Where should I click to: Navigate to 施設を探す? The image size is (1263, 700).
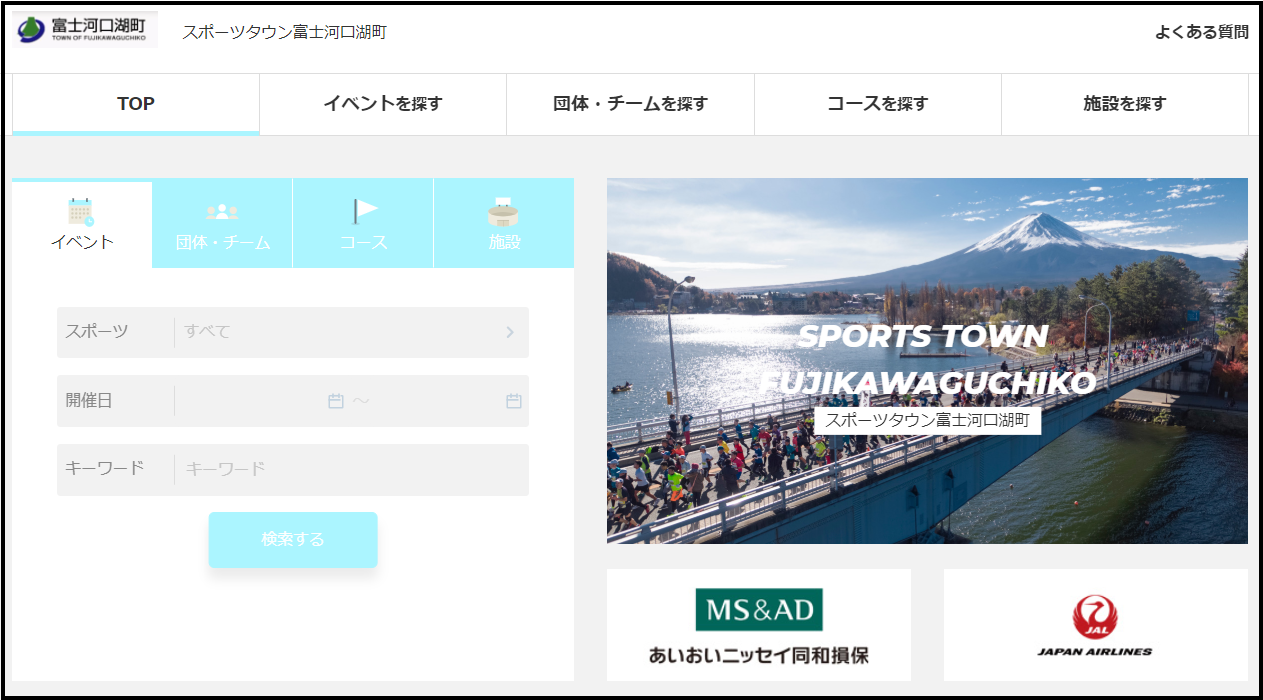pos(1124,104)
